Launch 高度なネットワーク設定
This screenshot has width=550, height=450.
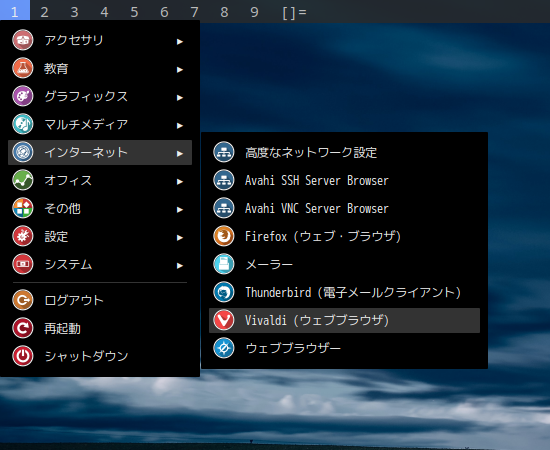[x=344, y=152]
